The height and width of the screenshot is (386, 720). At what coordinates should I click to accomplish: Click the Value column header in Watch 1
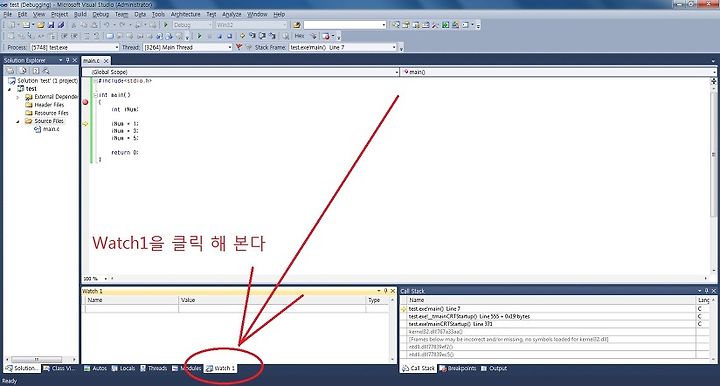pos(272,300)
